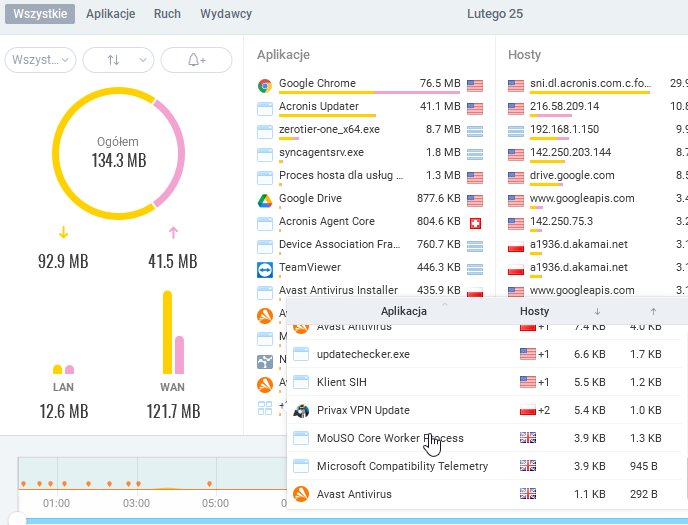This screenshot has width=688, height=525.
Task: Open the Wydawcy tab
Action: [226, 14]
